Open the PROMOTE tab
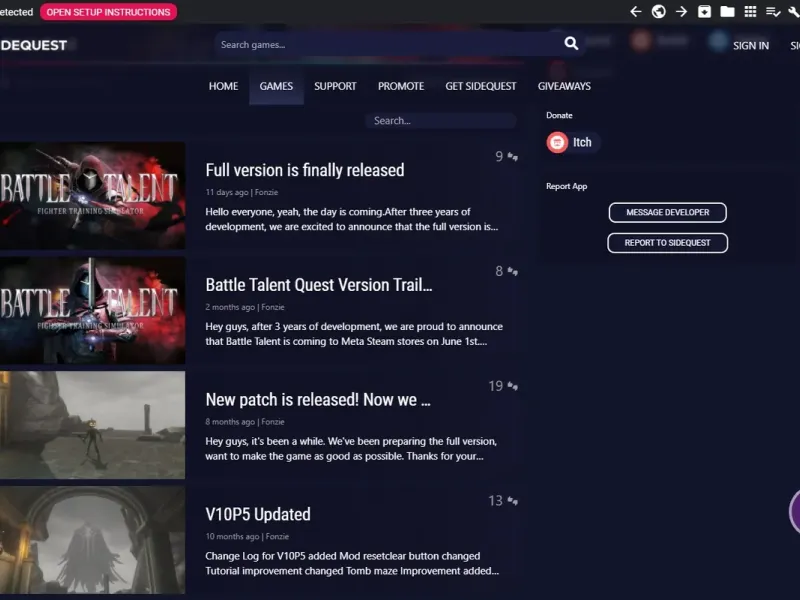This screenshot has width=800, height=600. point(401,86)
